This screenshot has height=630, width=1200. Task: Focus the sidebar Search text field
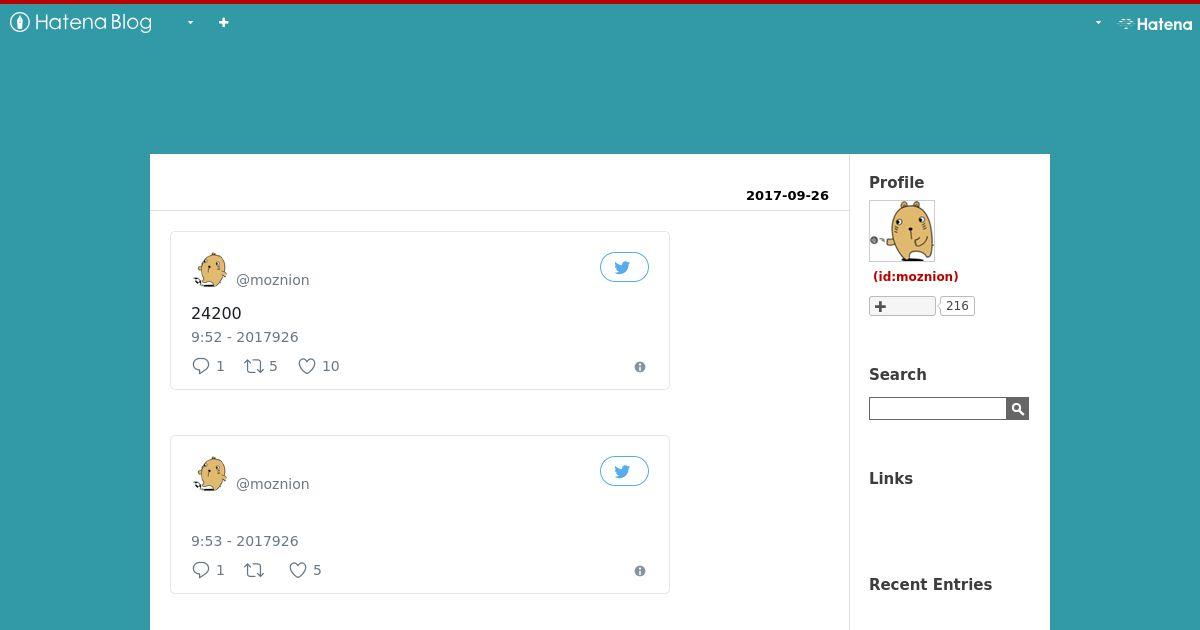pos(938,408)
